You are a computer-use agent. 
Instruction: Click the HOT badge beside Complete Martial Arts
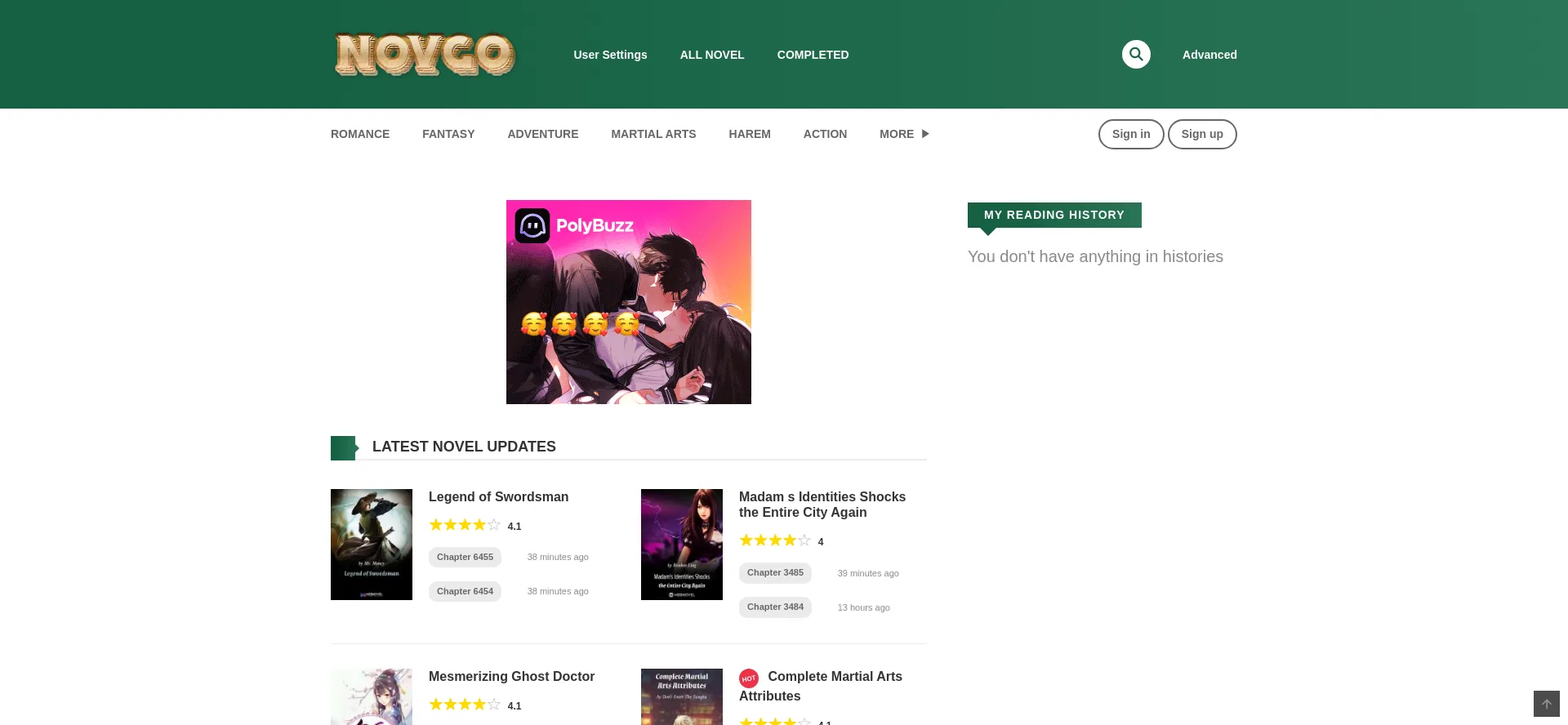tap(749, 678)
